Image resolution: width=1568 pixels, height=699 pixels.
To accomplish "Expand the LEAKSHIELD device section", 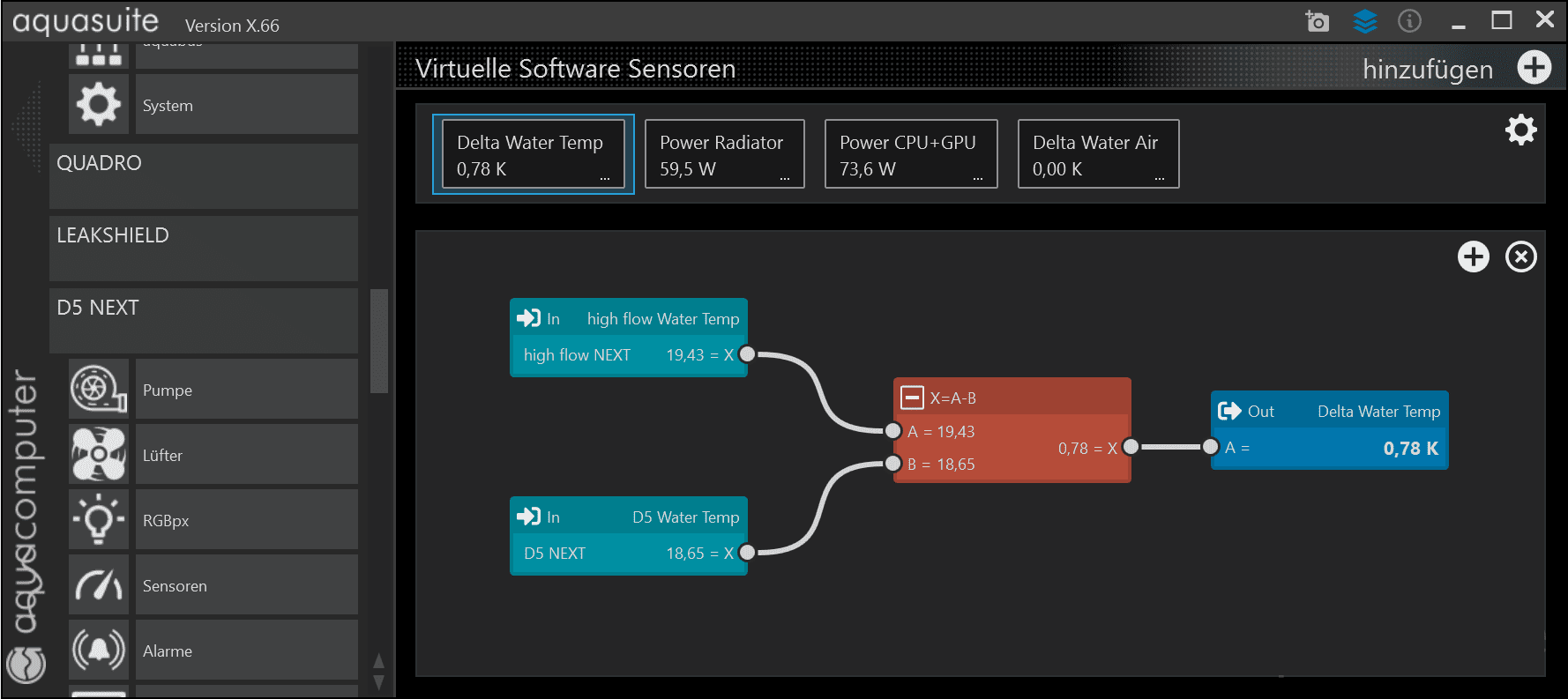I will point(204,249).
